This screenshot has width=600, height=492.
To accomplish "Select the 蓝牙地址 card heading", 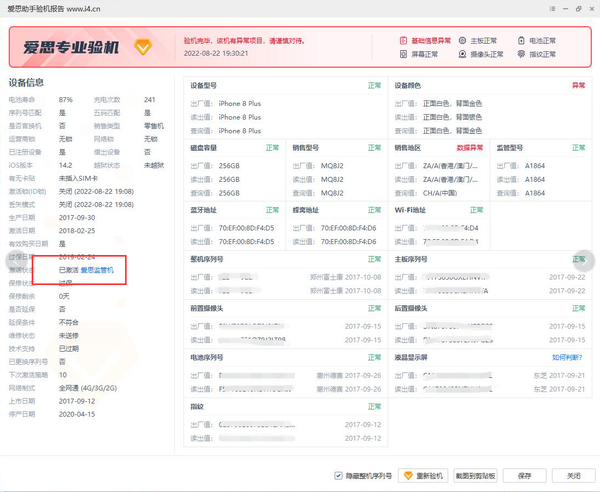I will point(204,210).
